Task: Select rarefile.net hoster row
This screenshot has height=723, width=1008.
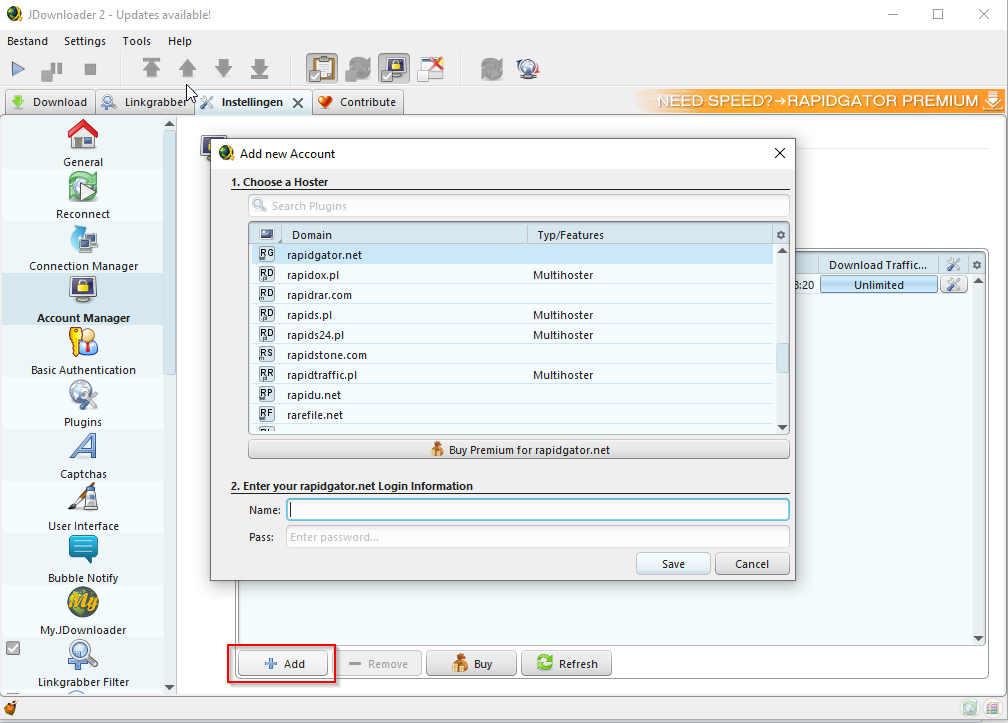Action: click(511, 415)
